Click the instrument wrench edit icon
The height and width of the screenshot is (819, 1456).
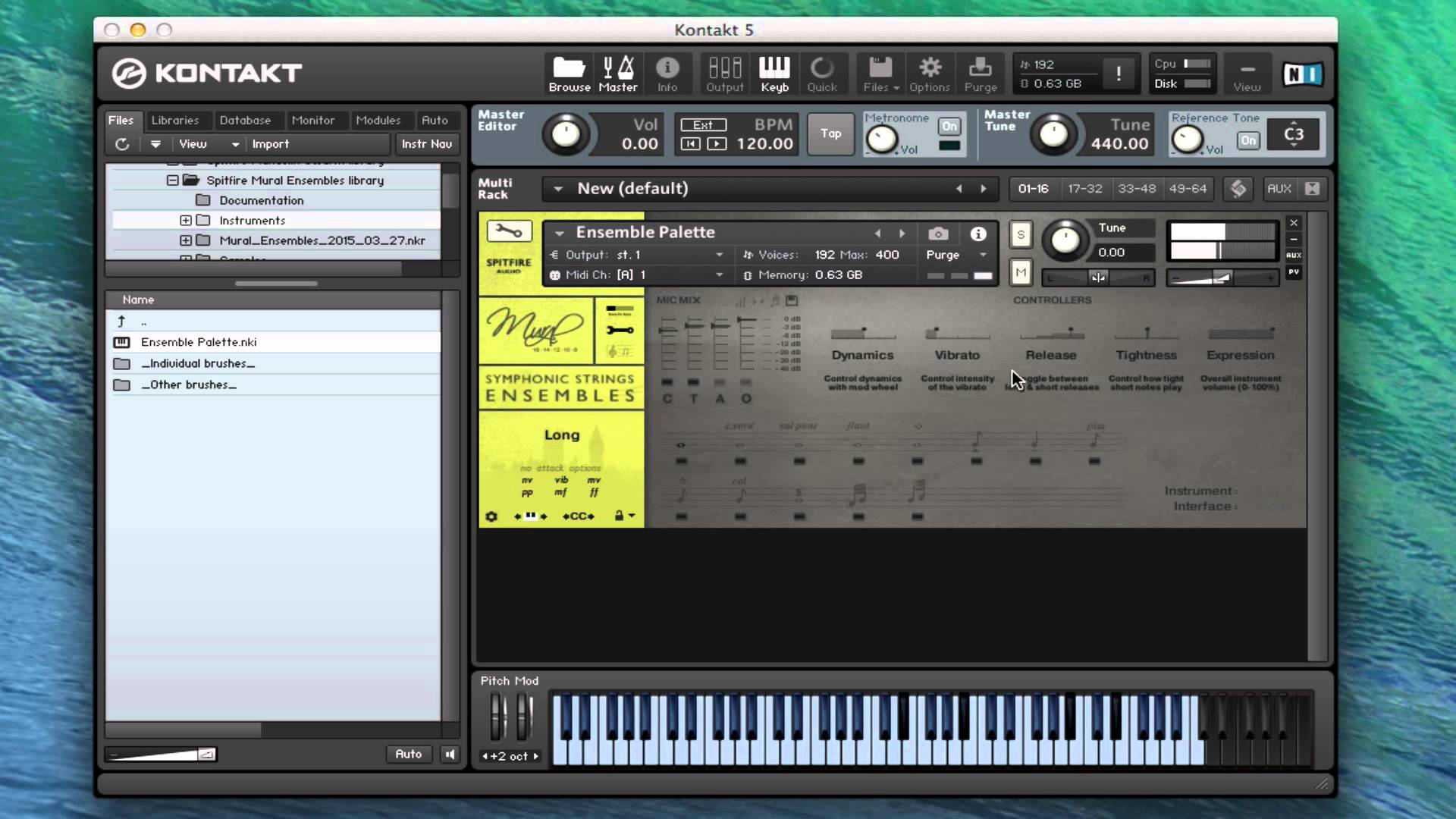(x=509, y=231)
